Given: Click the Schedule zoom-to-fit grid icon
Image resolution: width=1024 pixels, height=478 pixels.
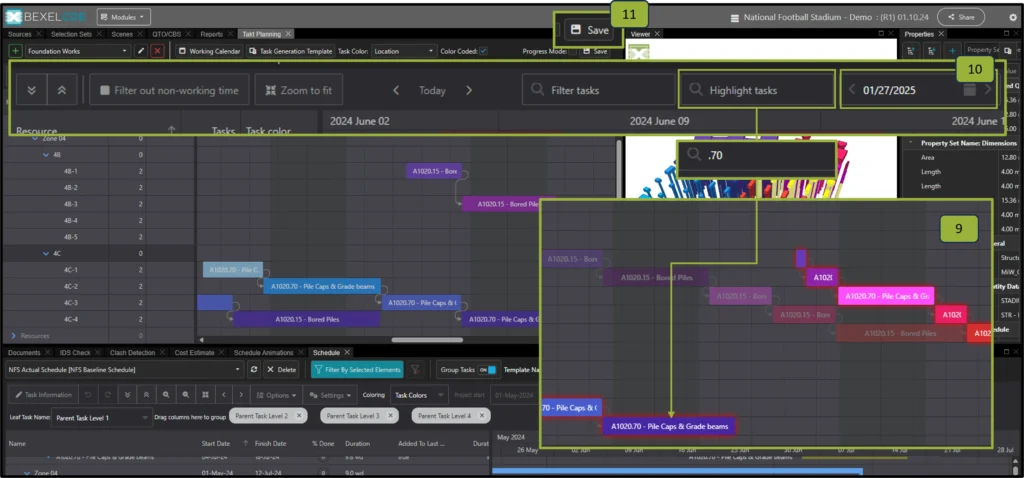Looking at the screenshot, I should 205,395.
